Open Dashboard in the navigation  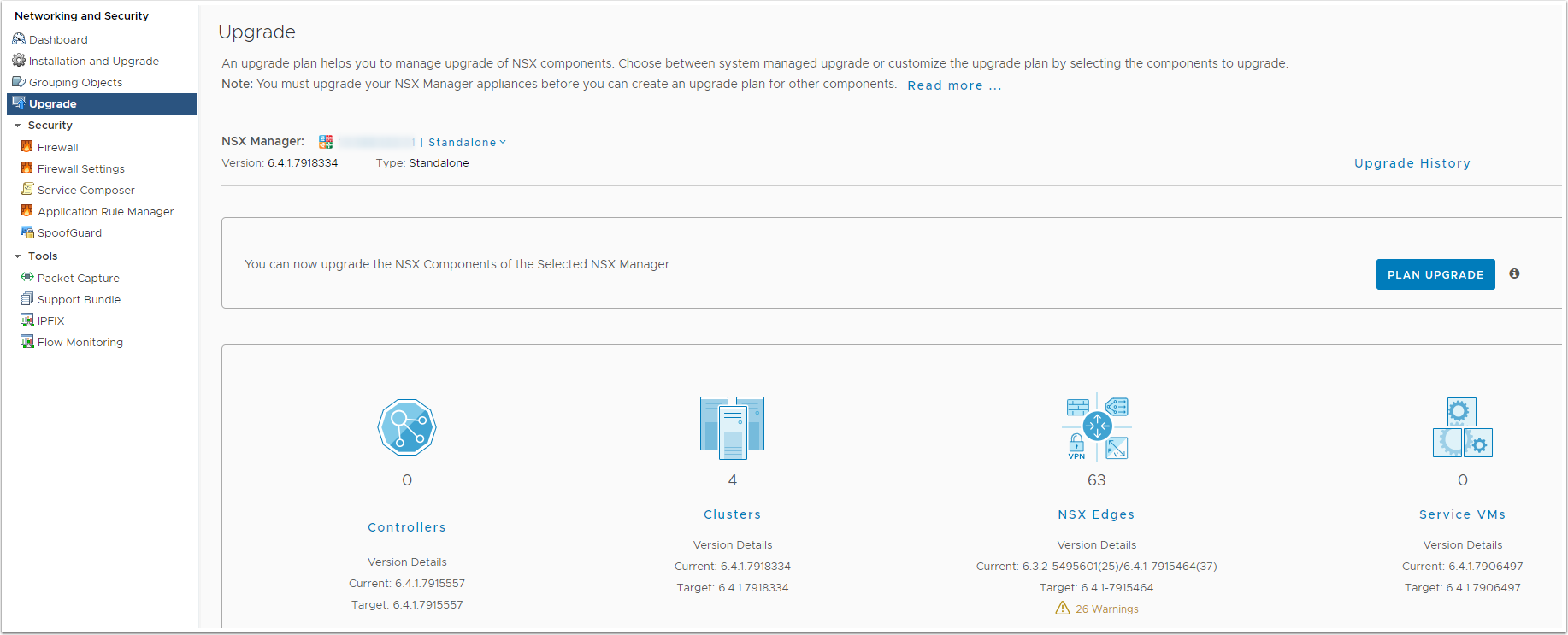pos(58,39)
